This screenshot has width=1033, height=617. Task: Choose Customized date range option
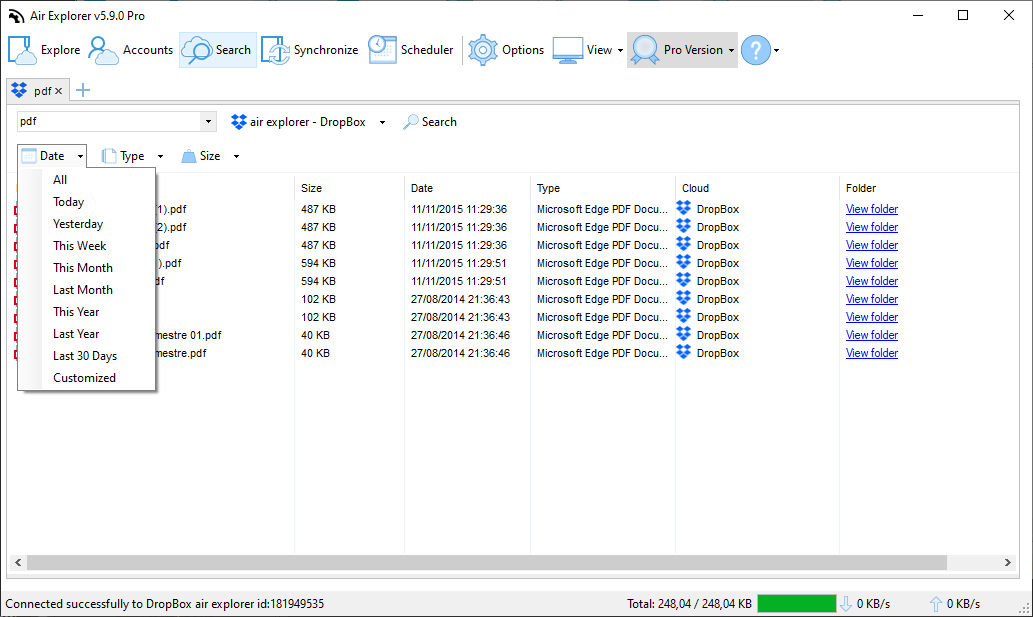pos(84,377)
